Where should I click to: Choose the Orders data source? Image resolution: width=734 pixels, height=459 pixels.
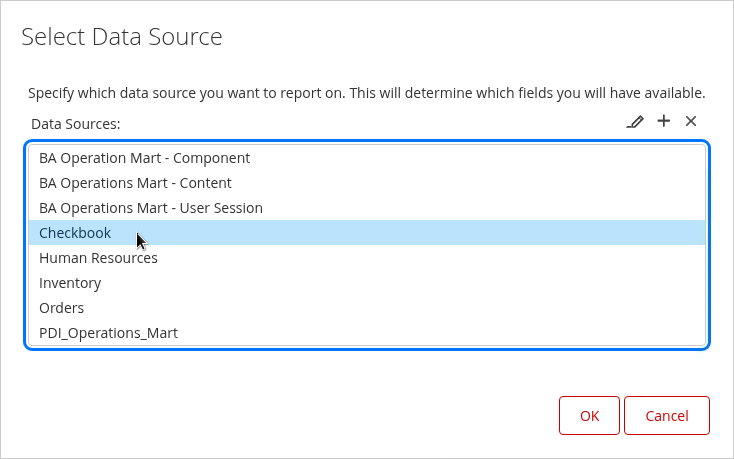coord(61,308)
